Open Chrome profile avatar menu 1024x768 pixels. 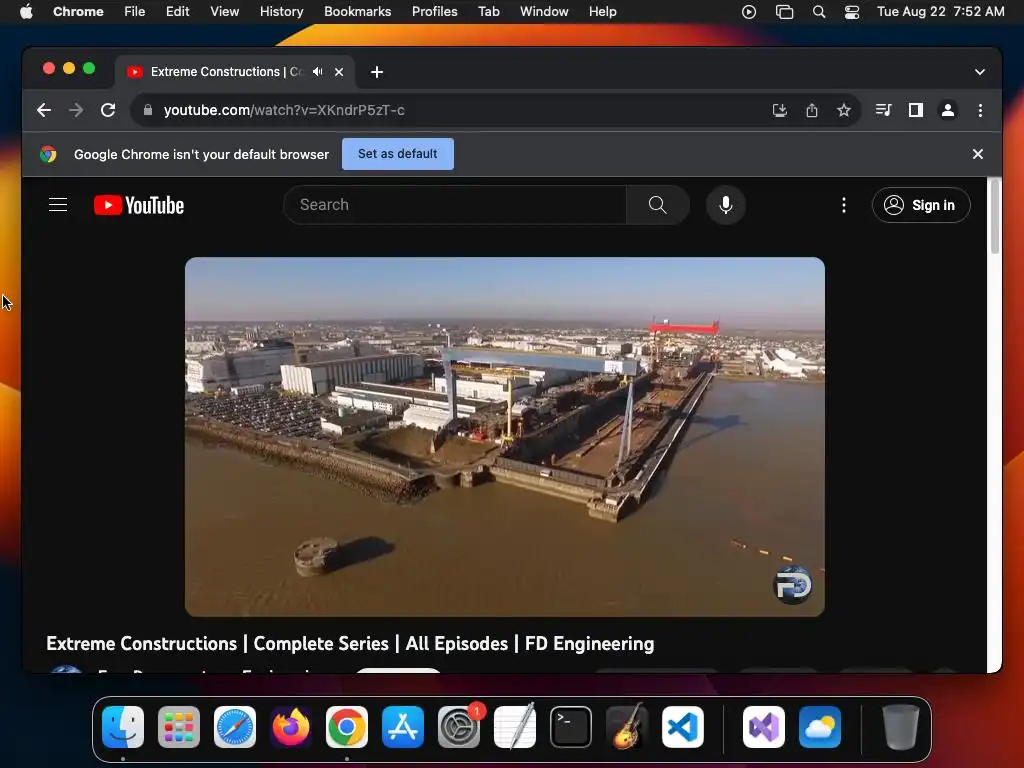(x=948, y=110)
